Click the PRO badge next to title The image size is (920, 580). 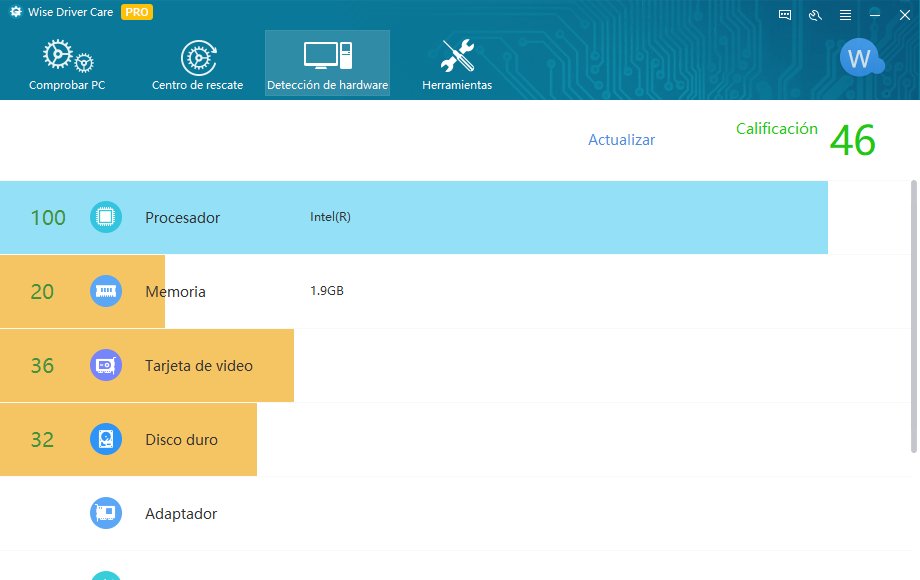coord(135,12)
